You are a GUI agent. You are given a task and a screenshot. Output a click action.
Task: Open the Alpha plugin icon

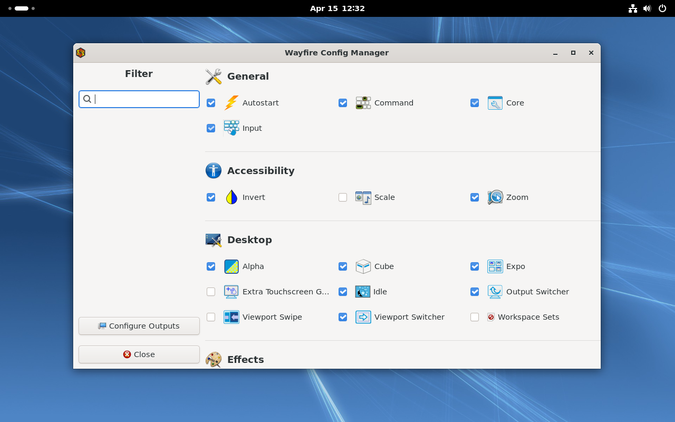[x=231, y=267]
